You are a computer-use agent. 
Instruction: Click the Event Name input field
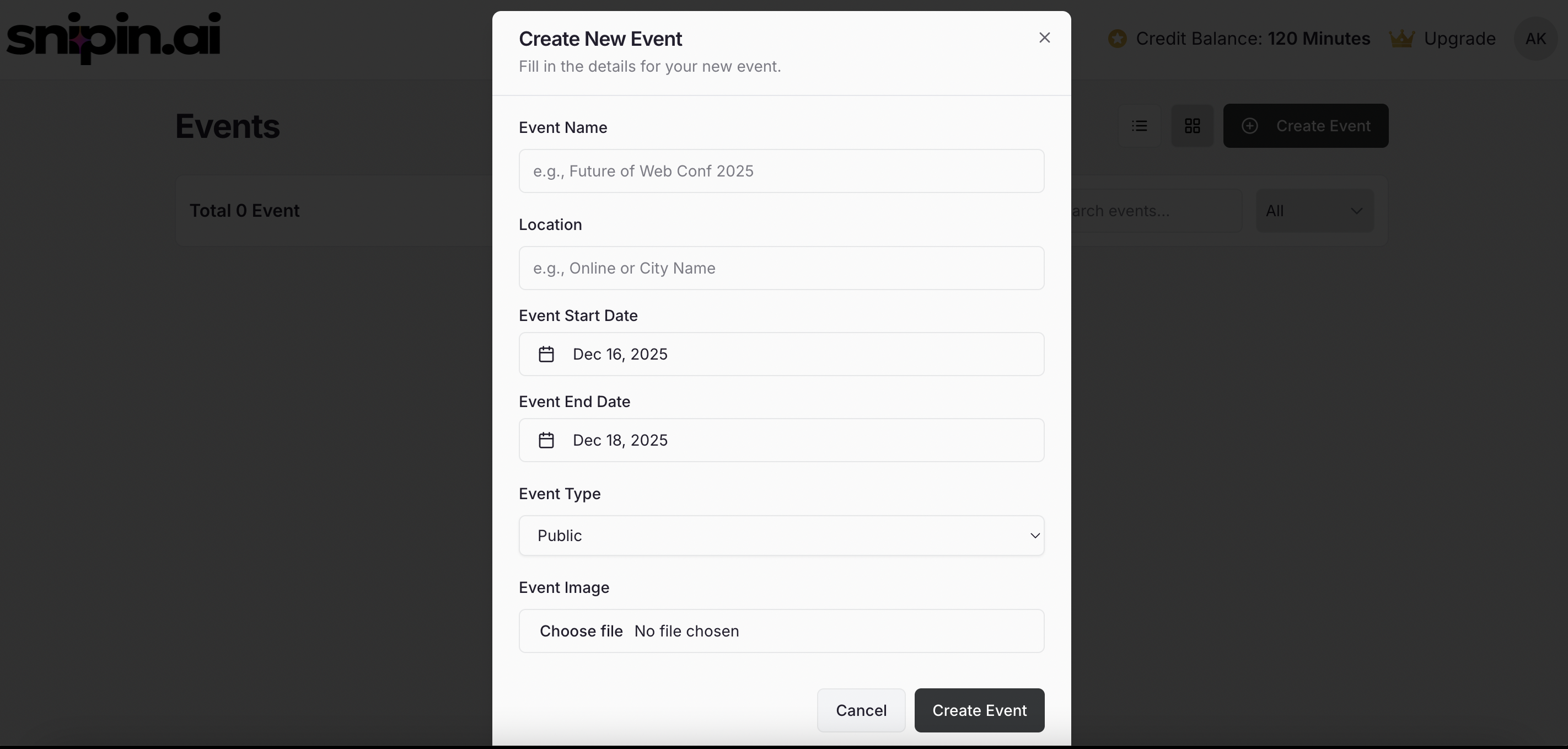coord(781,170)
